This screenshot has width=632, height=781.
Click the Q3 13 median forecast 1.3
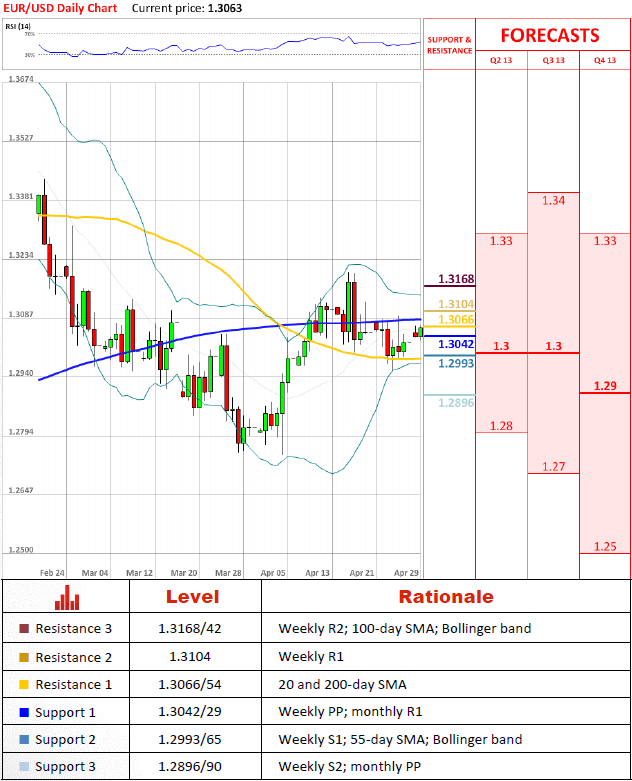553,346
